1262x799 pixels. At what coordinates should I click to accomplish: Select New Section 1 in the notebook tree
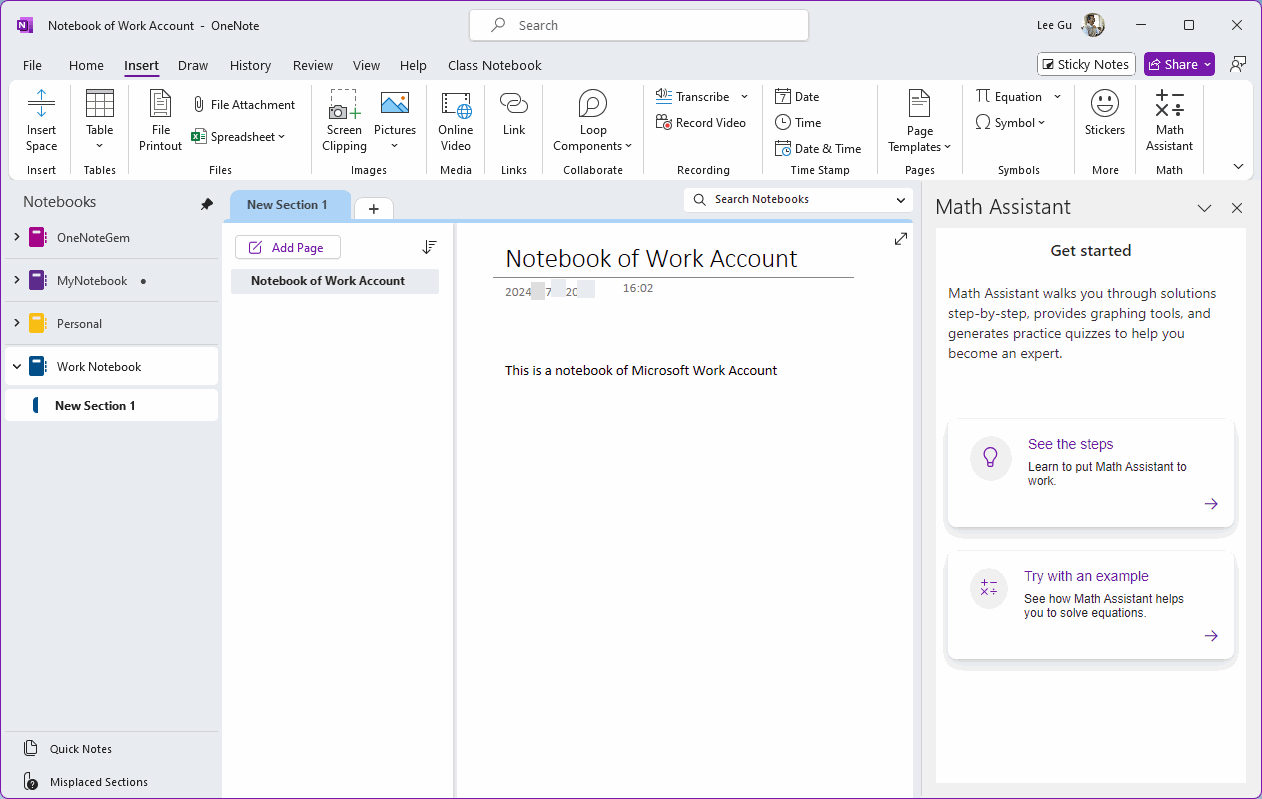pos(111,406)
